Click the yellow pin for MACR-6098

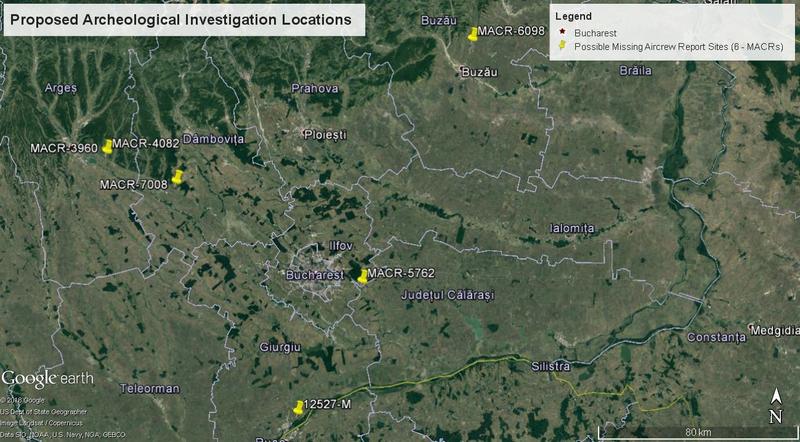tap(473, 34)
